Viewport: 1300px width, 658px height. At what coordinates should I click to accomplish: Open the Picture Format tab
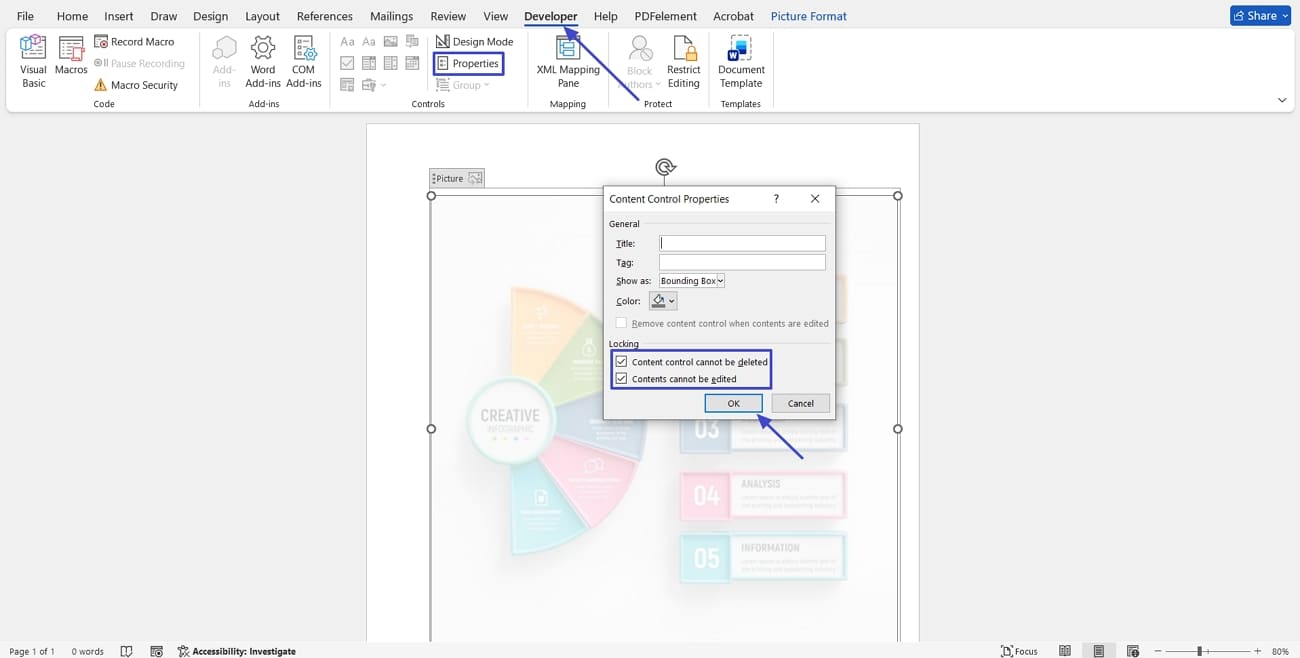[809, 16]
